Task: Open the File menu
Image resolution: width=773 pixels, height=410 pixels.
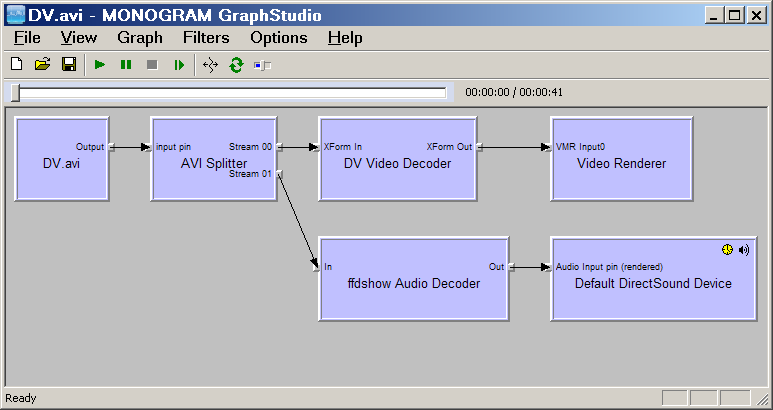Action: [27, 38]
